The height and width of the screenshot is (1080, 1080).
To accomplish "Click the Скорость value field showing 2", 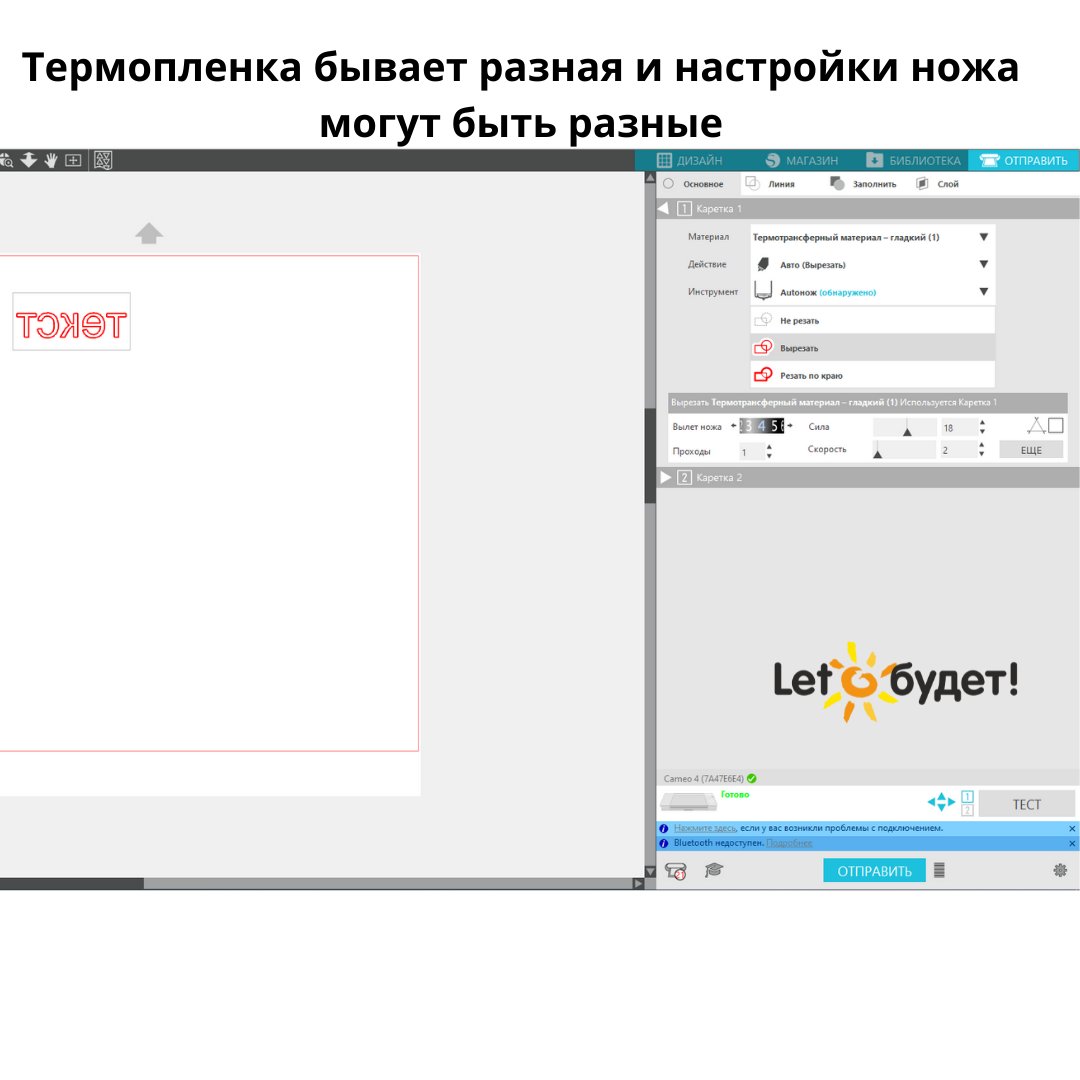I will pyautogui.click(x=958, y=450).
